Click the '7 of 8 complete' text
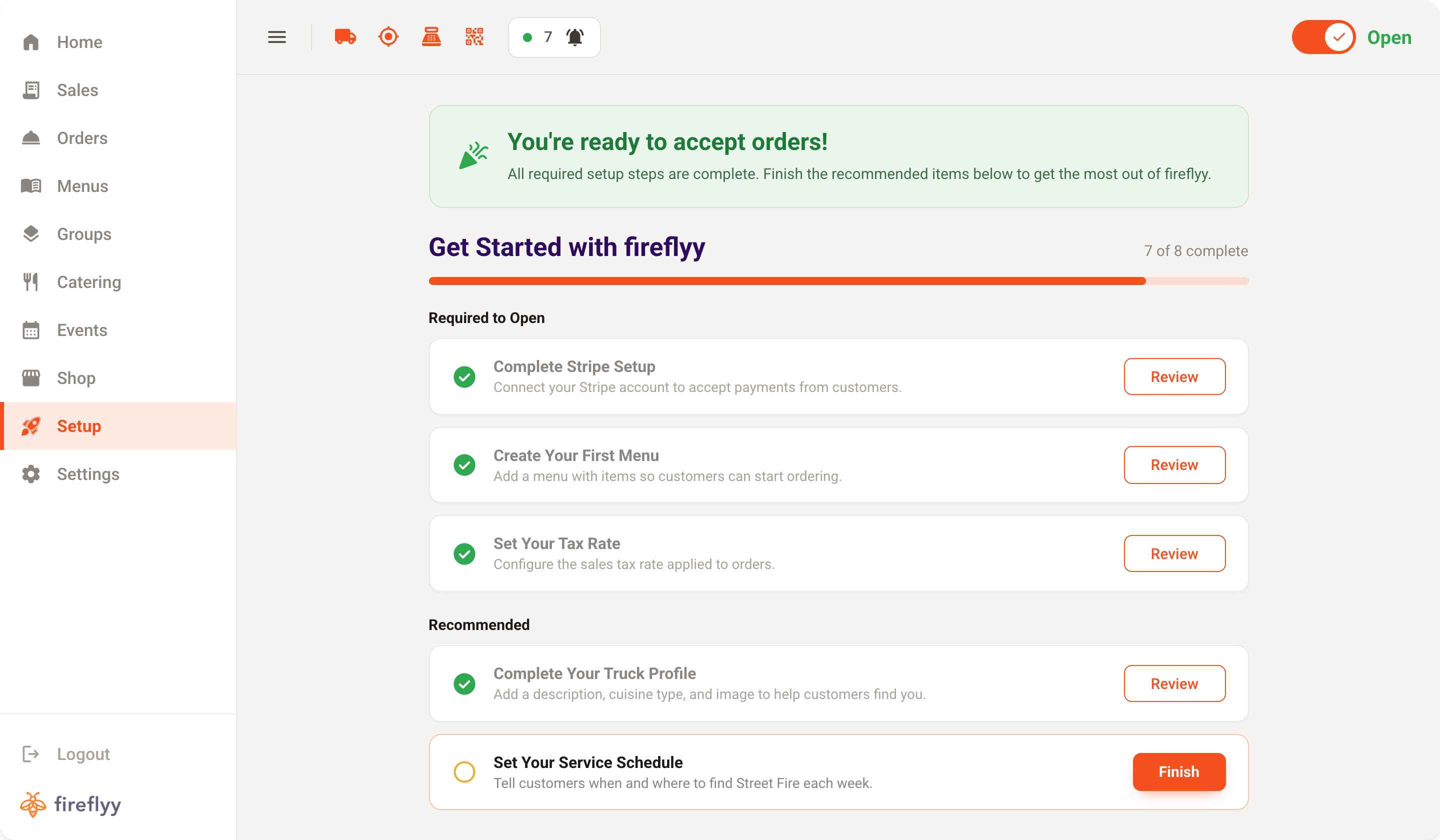 1195,251
